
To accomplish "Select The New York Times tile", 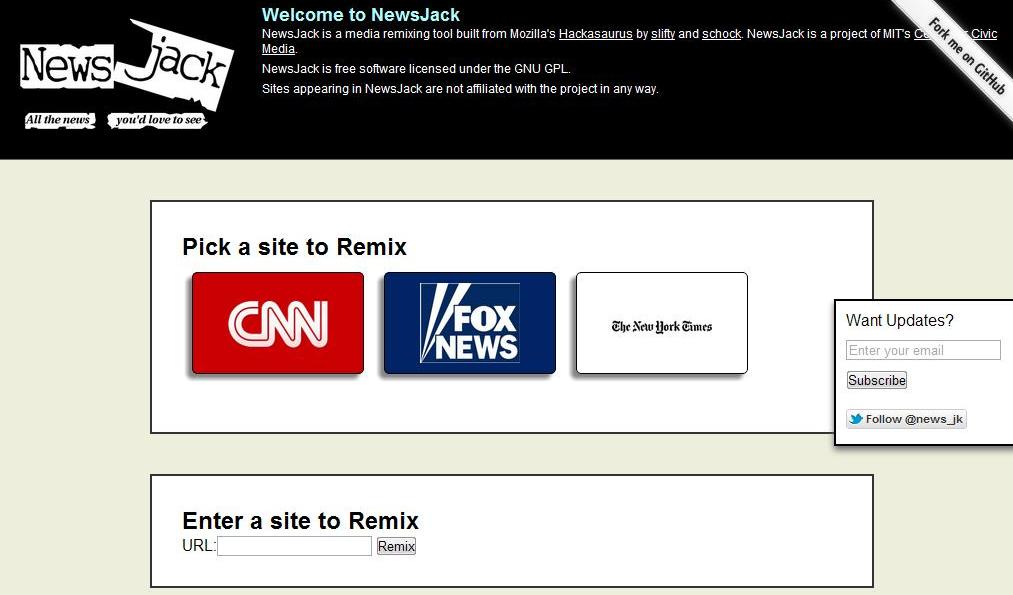I will click(x=661, y=323).
